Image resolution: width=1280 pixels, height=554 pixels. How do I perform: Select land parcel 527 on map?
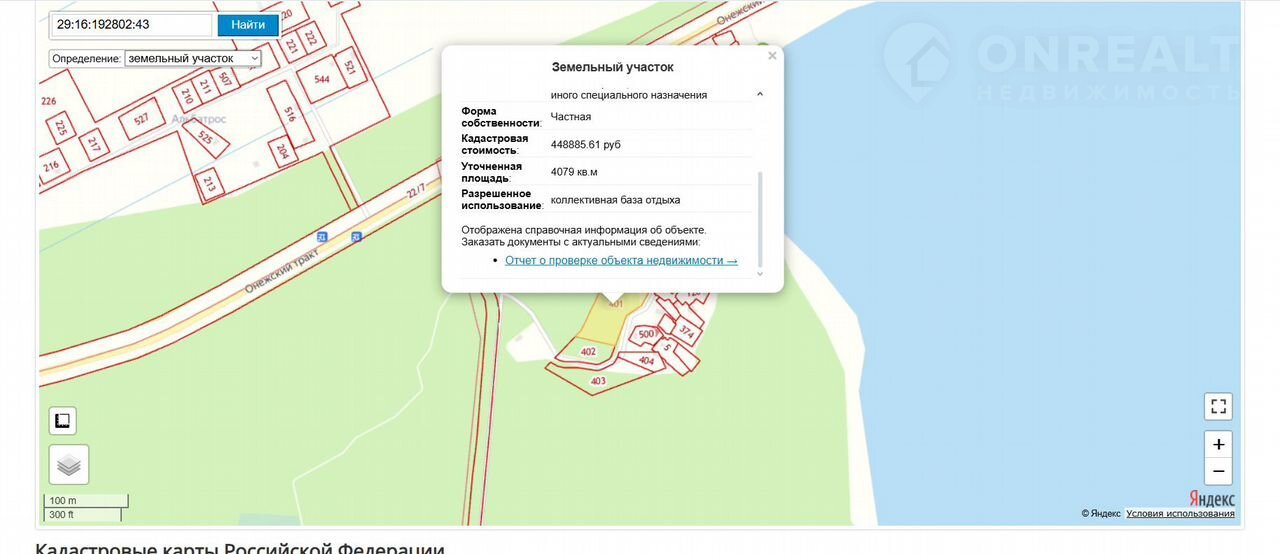(142, 120)
